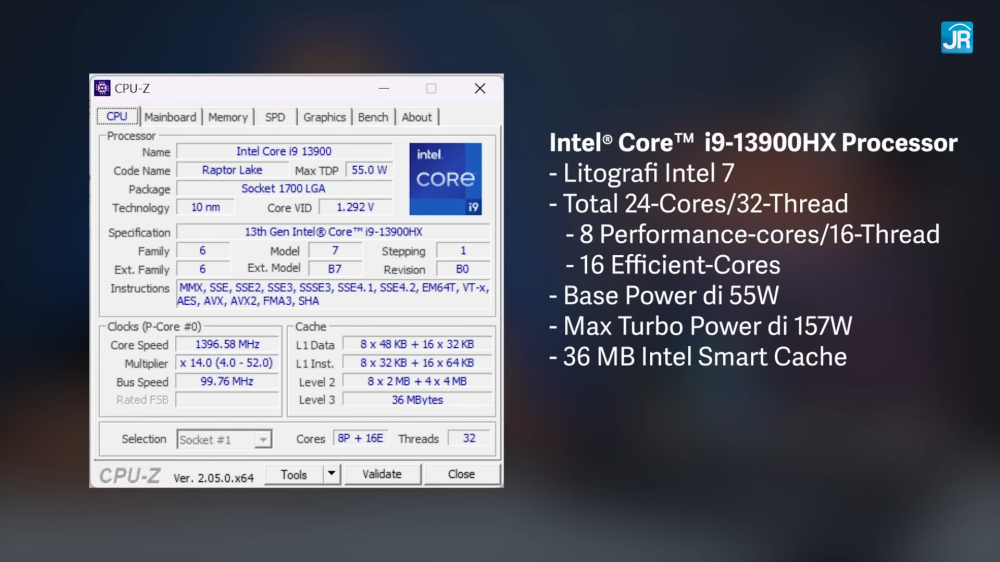
Task: Click the Instructions list text box
Action: coord(333,294)
